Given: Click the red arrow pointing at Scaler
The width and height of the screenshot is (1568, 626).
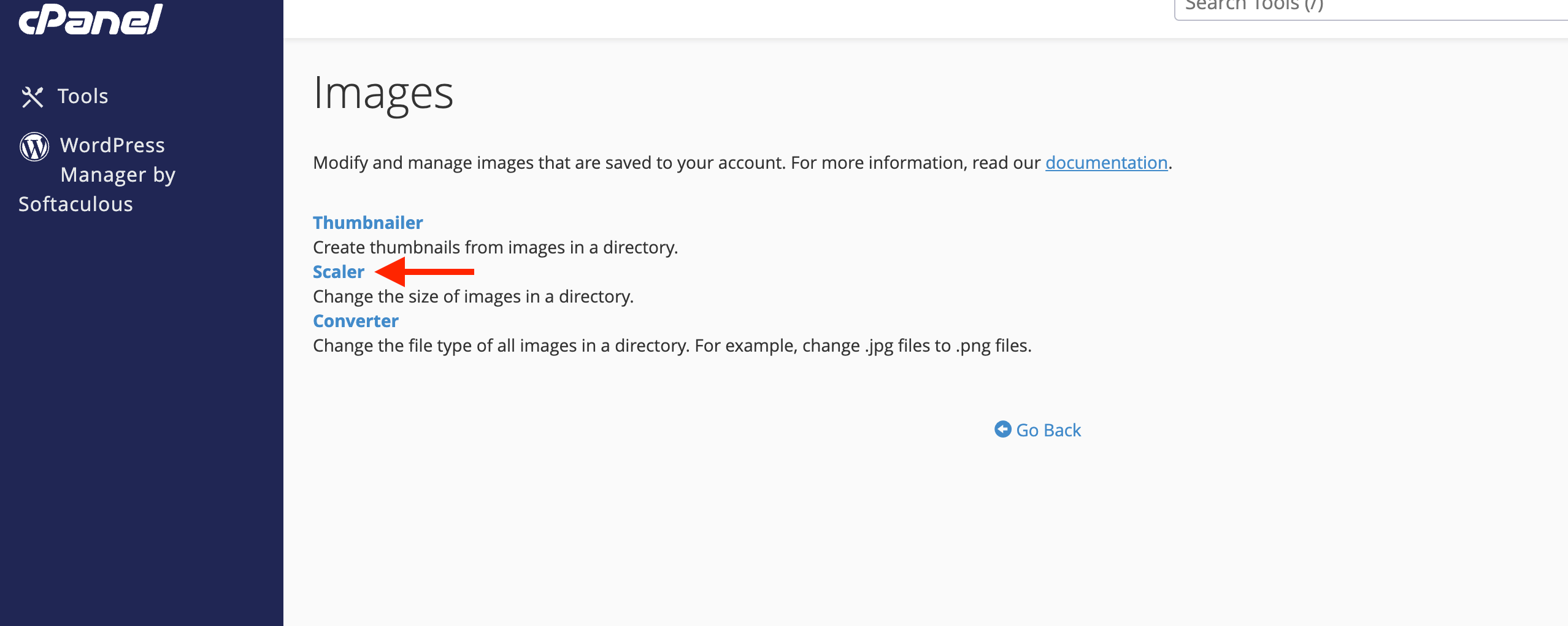Looking at the screenshot, I should tap(425, 272).
